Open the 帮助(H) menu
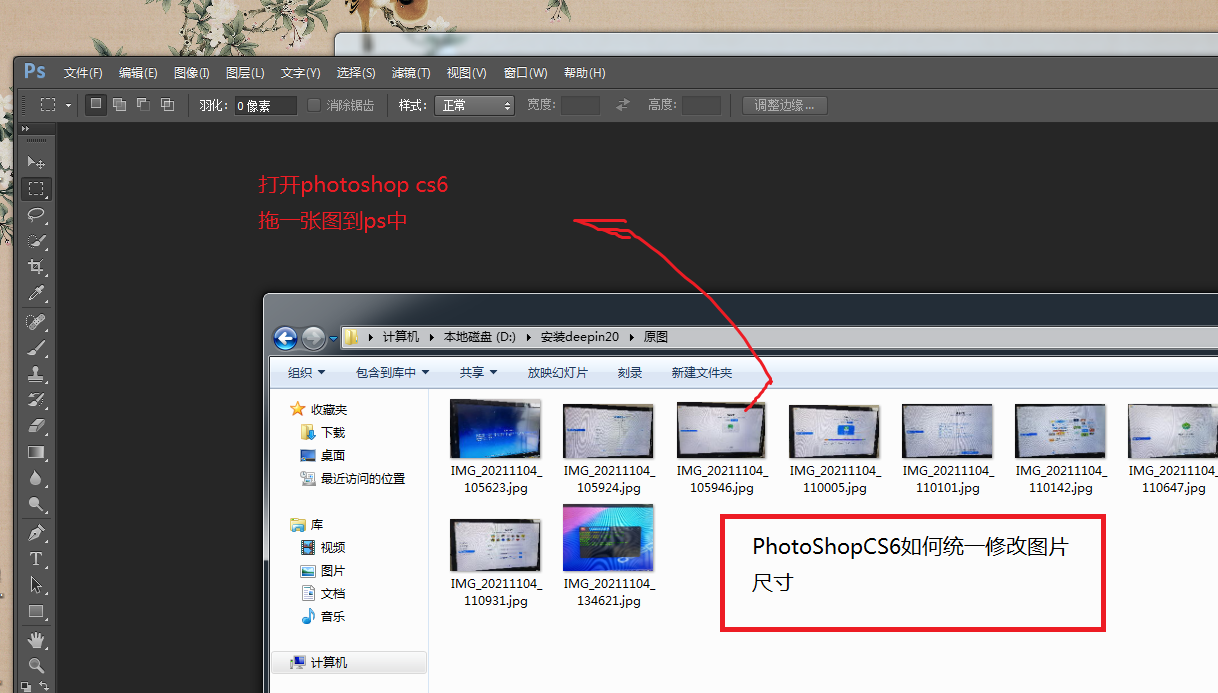Image resolution: width=1218 pixels, height=693 pixels. pyautogui.click(x=584, y=73)
